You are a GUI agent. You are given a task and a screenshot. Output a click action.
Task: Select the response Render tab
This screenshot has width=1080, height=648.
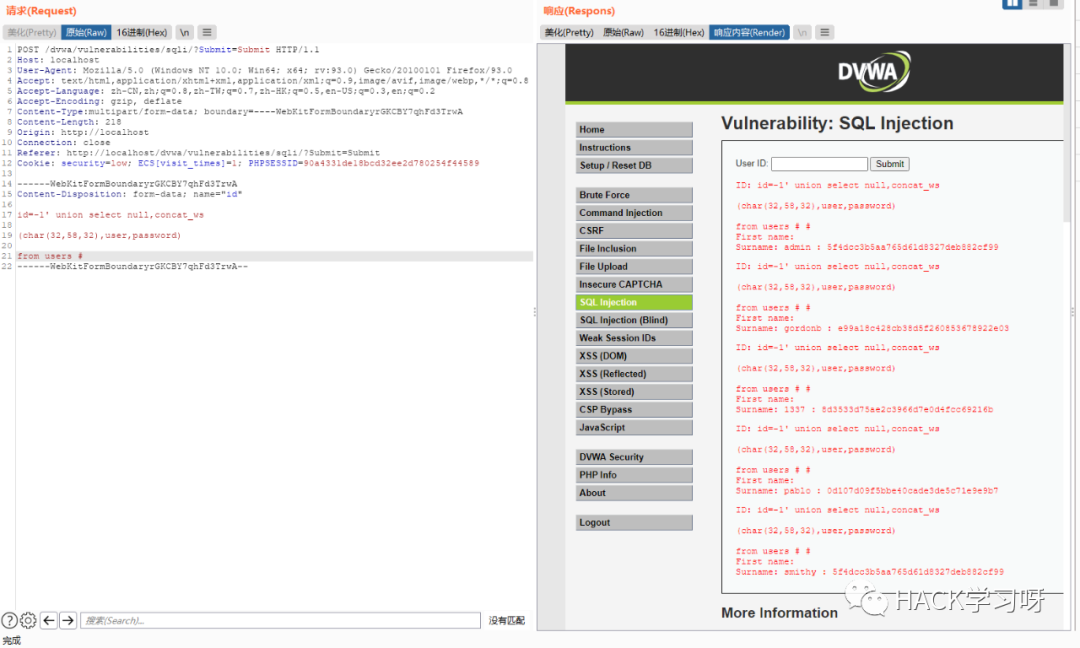click(x=749, y=32)
